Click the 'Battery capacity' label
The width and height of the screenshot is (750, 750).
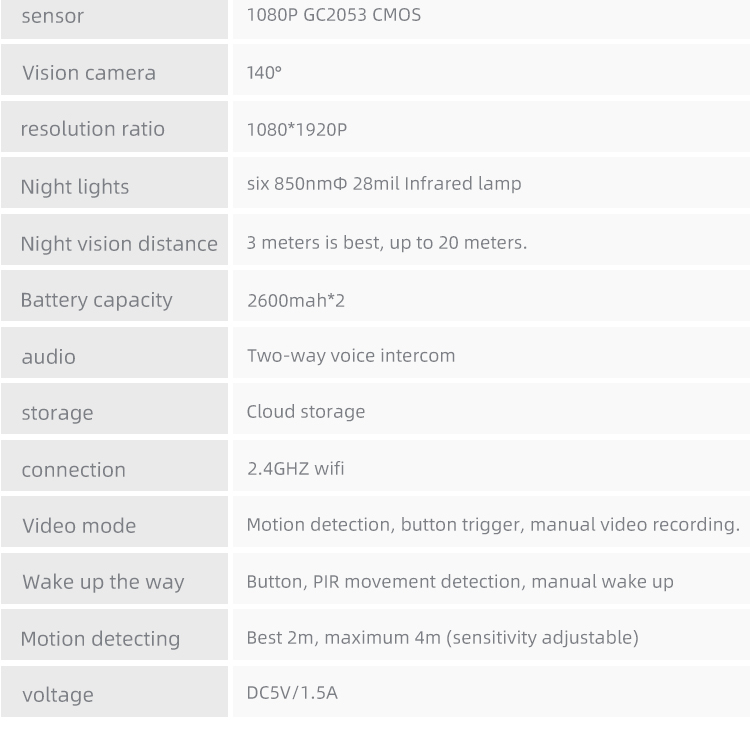tap(97, 301)
